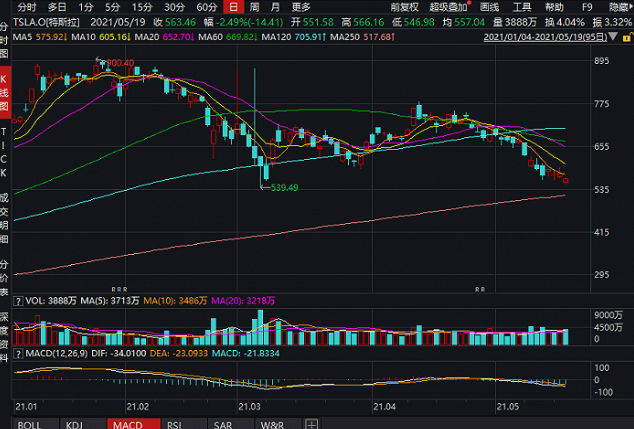Select K线图 in left sidebar

4,93
